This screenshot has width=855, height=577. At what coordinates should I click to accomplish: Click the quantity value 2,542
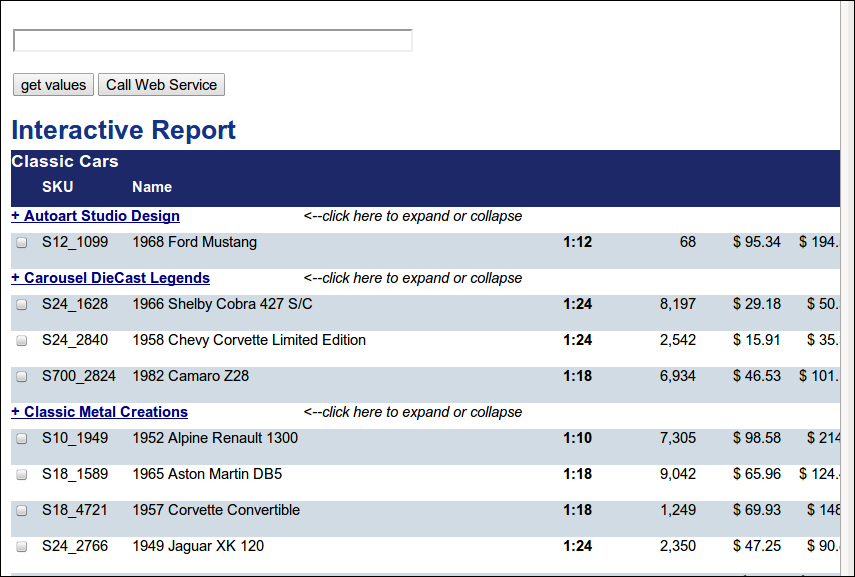pyautogui.click(x=678, y=340)
